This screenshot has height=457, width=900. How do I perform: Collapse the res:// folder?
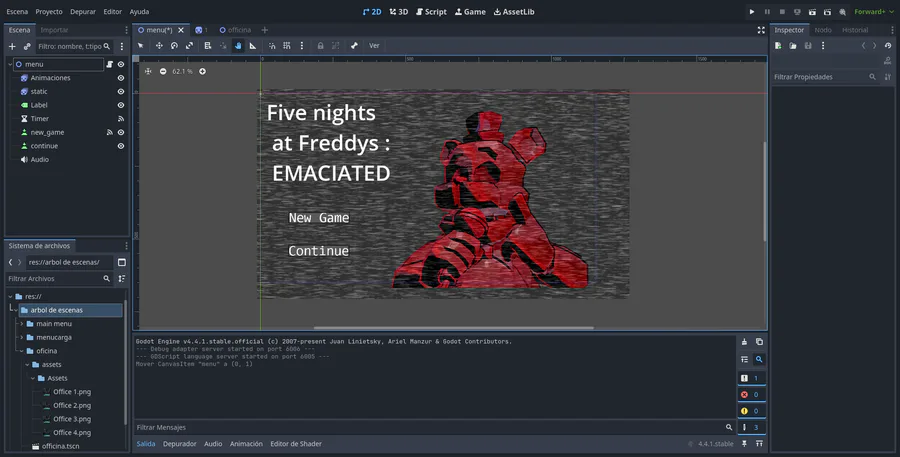pyautogui.click(x=10, y=296)
